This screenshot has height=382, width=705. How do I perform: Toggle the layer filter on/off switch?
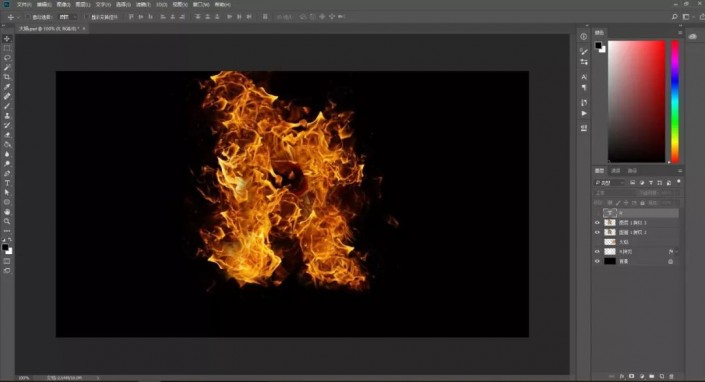pos(678,182)
